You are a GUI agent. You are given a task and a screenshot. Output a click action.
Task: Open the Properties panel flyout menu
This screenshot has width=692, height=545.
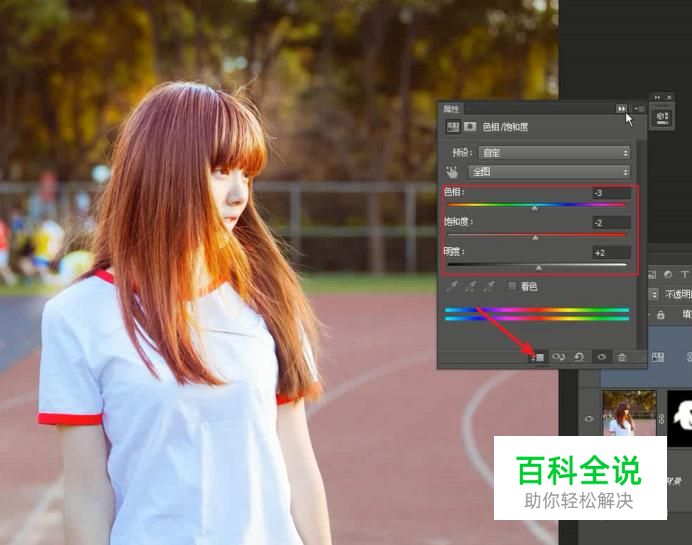pos(639,109)
